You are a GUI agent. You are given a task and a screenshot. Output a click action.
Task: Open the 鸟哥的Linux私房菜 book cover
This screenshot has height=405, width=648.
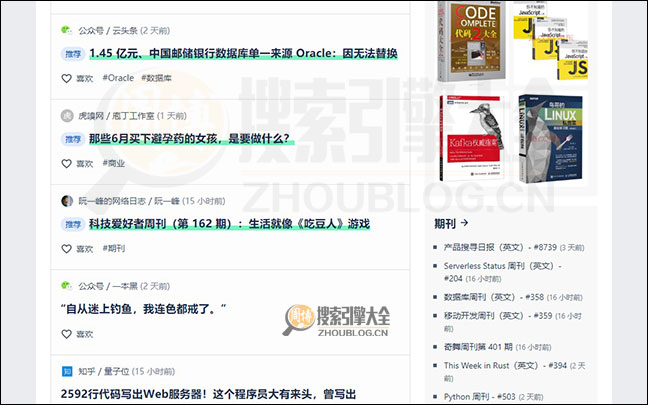point(550,139)
